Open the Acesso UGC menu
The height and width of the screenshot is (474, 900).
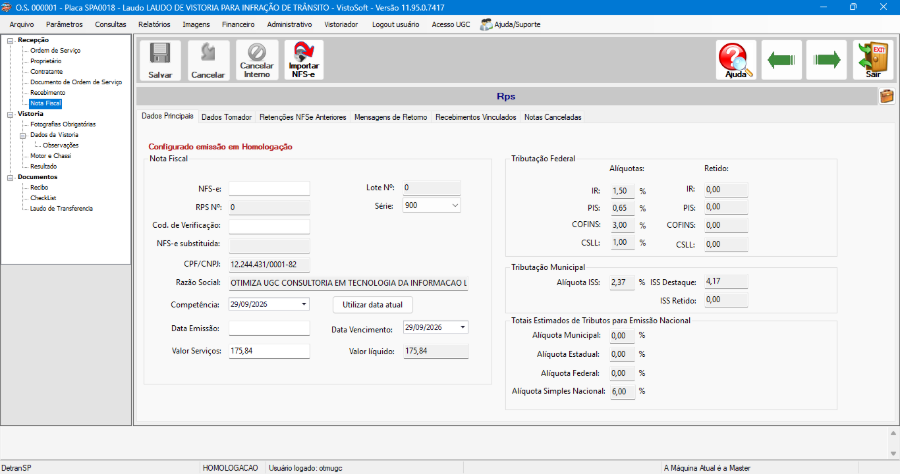point(451,24)
